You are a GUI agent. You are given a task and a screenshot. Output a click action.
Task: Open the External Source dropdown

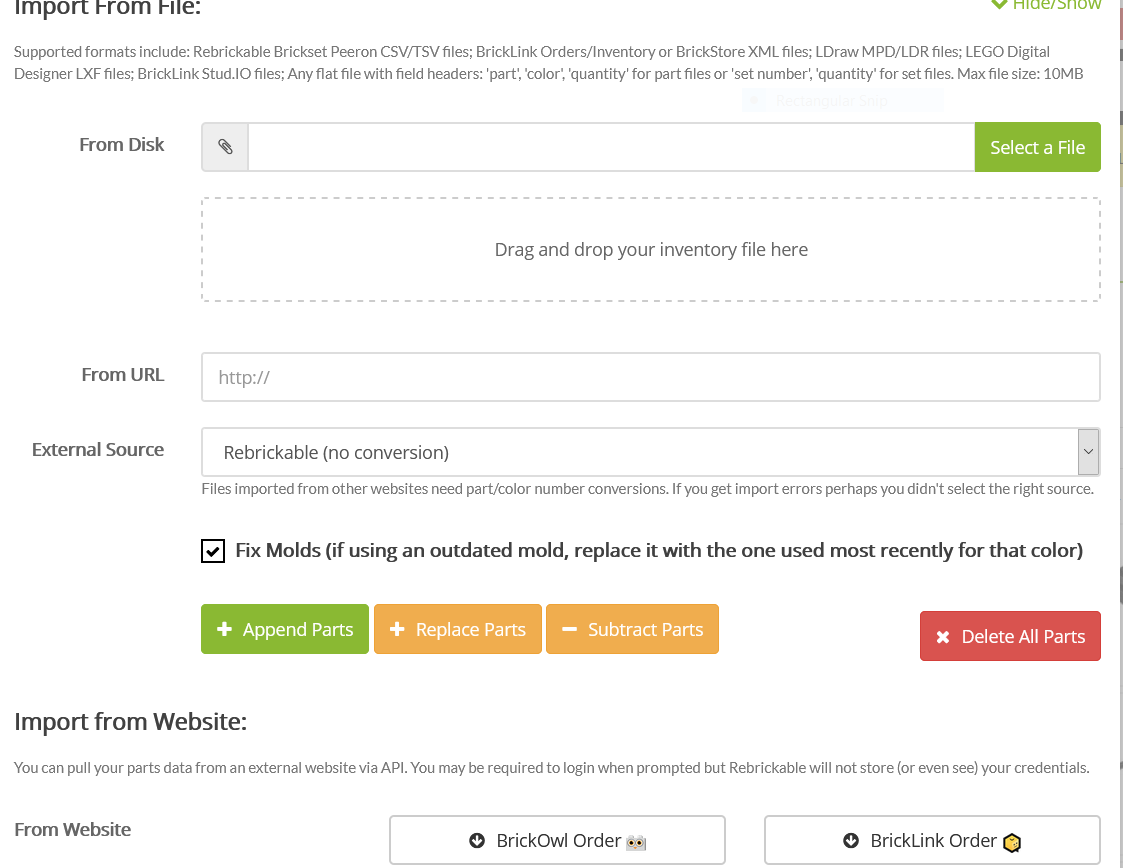638,453
